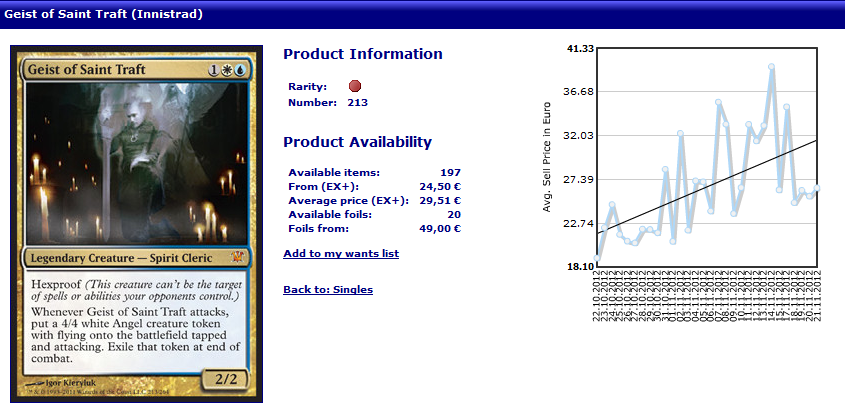This screenshot has width=845, height=415.
Task: Click the red rarity icon
Action: pos(355,86)
